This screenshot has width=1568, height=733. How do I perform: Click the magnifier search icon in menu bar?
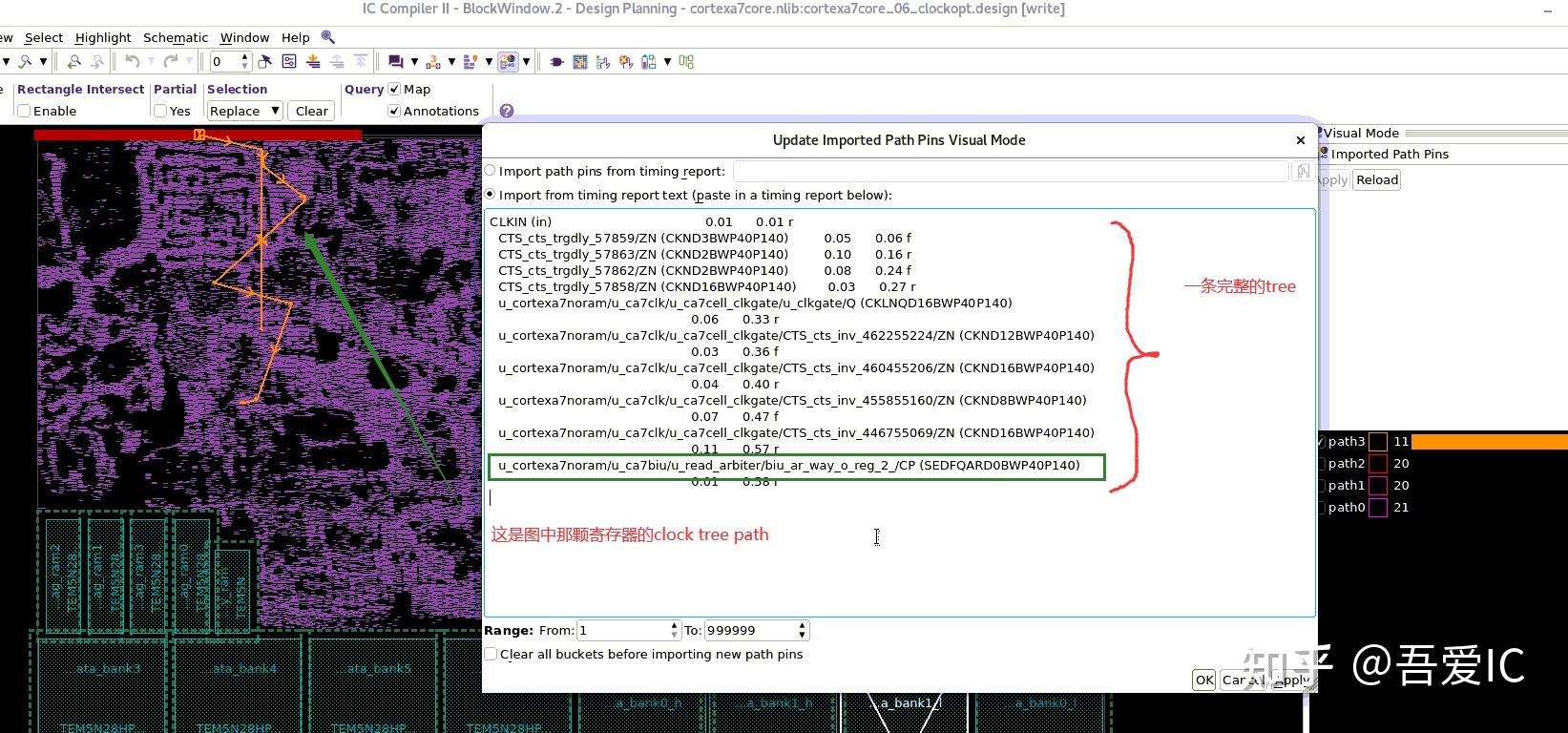328,37
